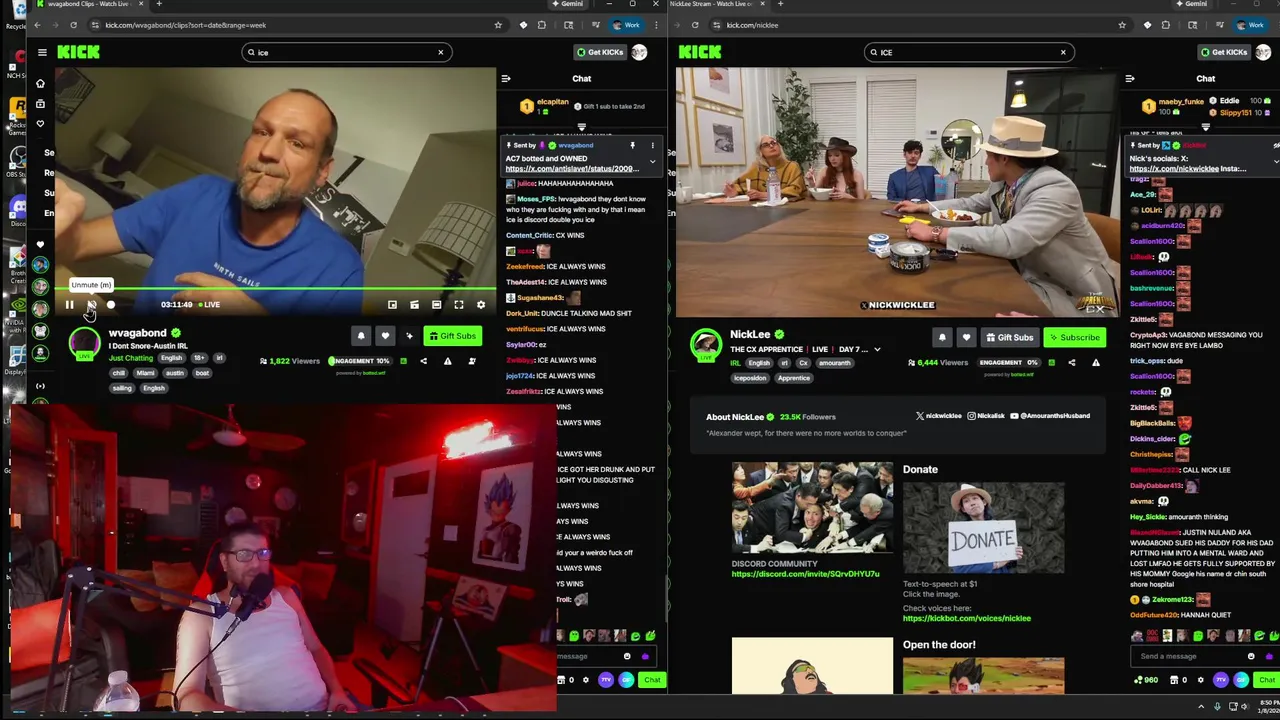Open Home icon in left Kick sidebar

tap(40, 83)
